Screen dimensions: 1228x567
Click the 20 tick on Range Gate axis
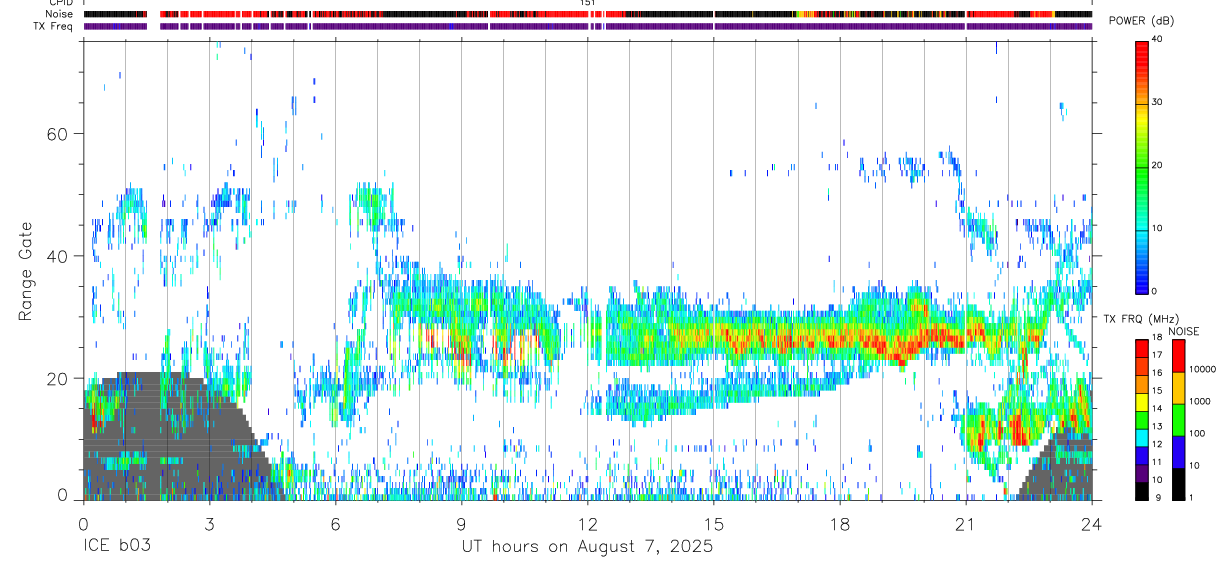pos(59,378)
